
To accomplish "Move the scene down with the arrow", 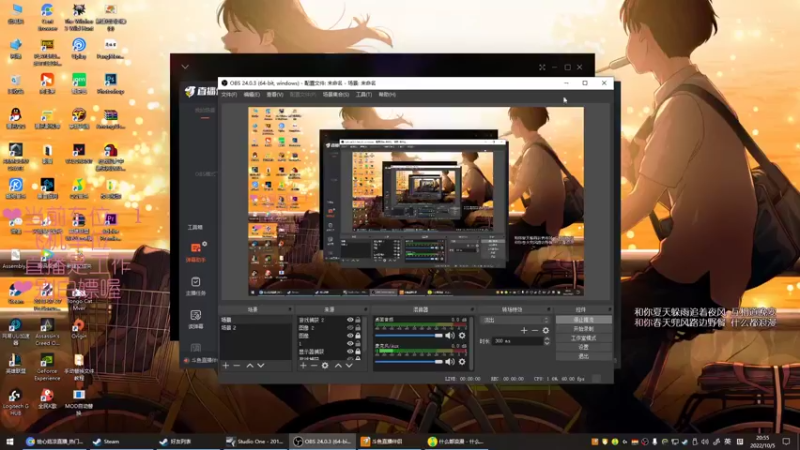I will click(x=261, y=365).
